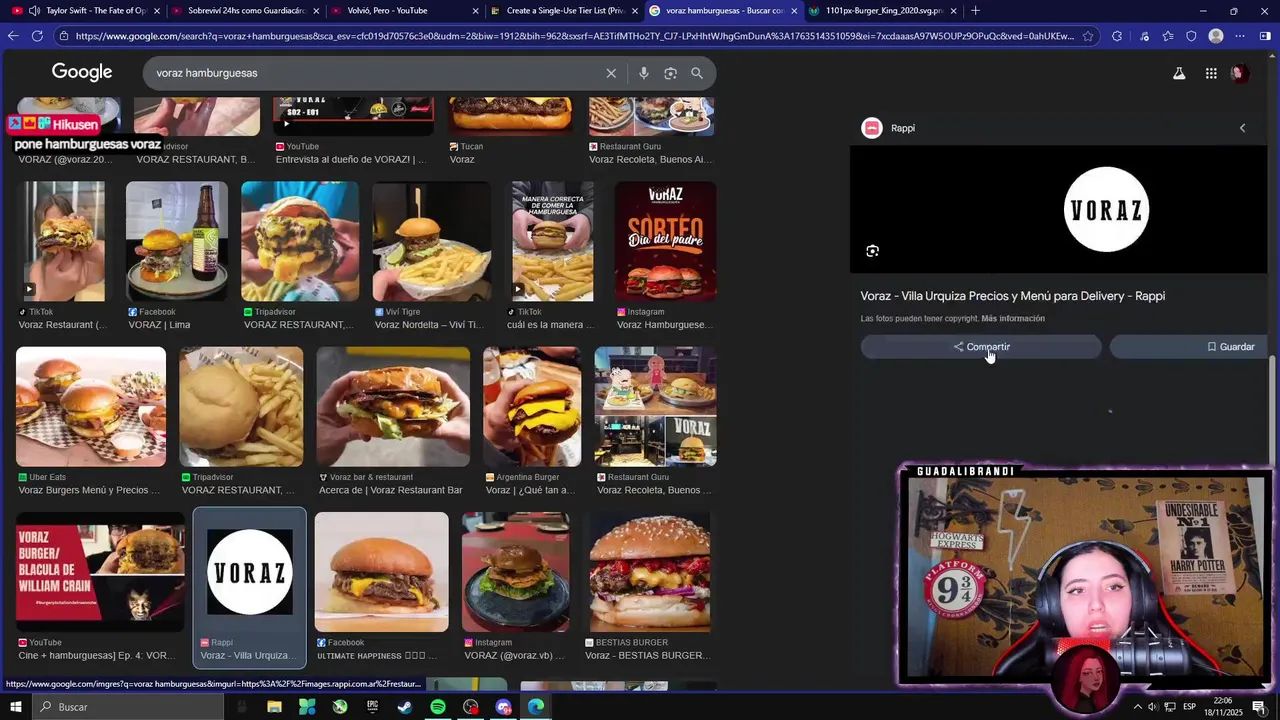Open the Google account avatar
Image resolution: width=1280 pixels, height=720 pixels.
[1239, 73]
